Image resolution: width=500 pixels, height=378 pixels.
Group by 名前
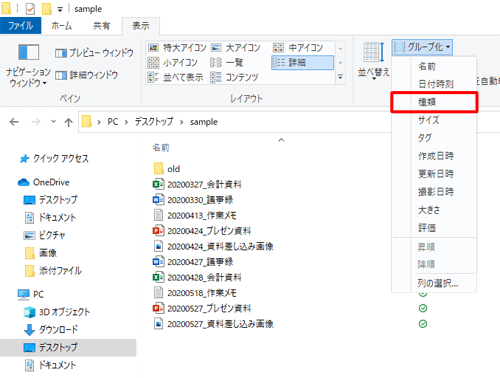[434, 66]
